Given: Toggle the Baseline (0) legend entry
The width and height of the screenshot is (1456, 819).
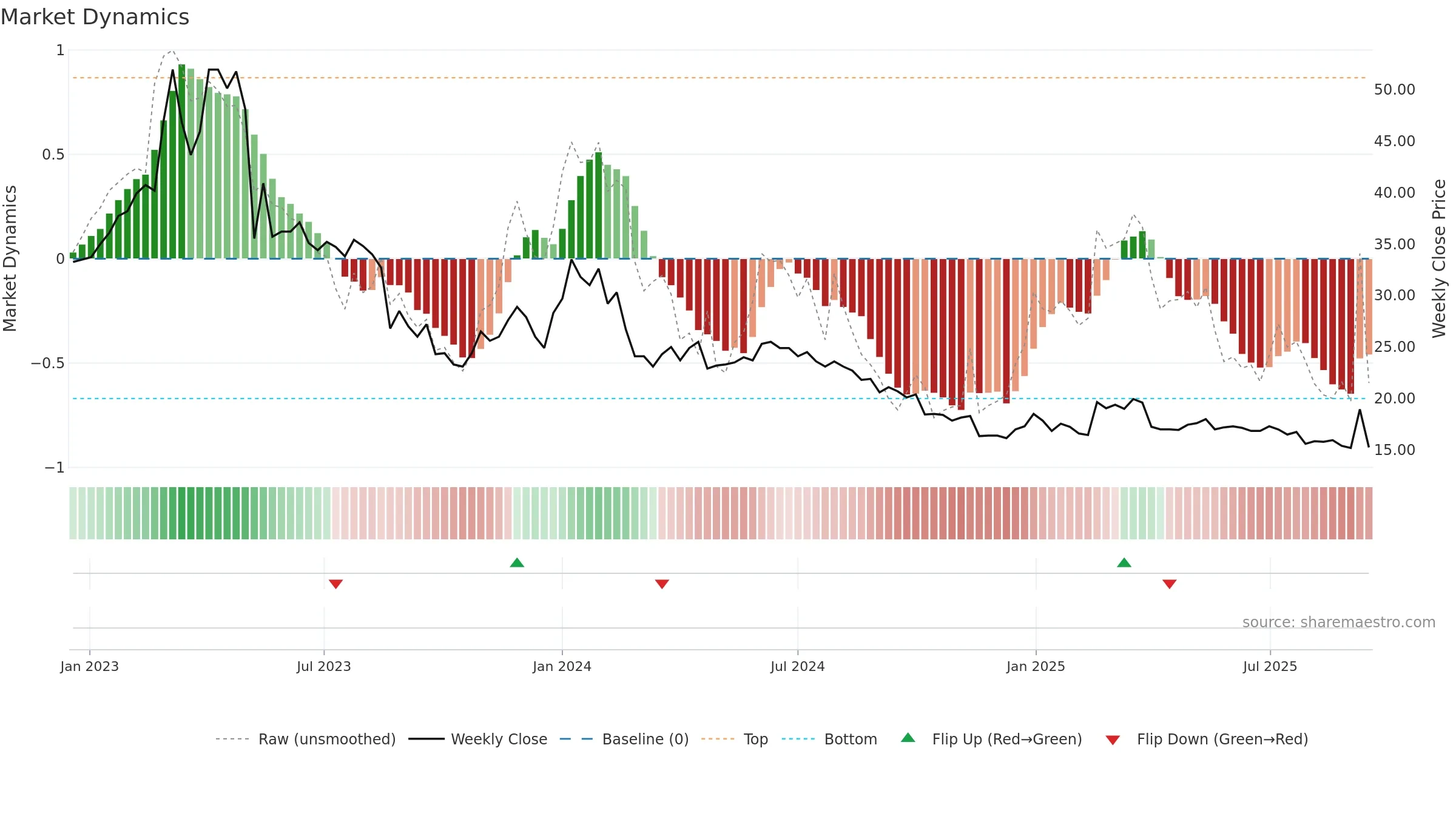Looking at the screenshot, I should pyautogui.click(x=624, y=739).
